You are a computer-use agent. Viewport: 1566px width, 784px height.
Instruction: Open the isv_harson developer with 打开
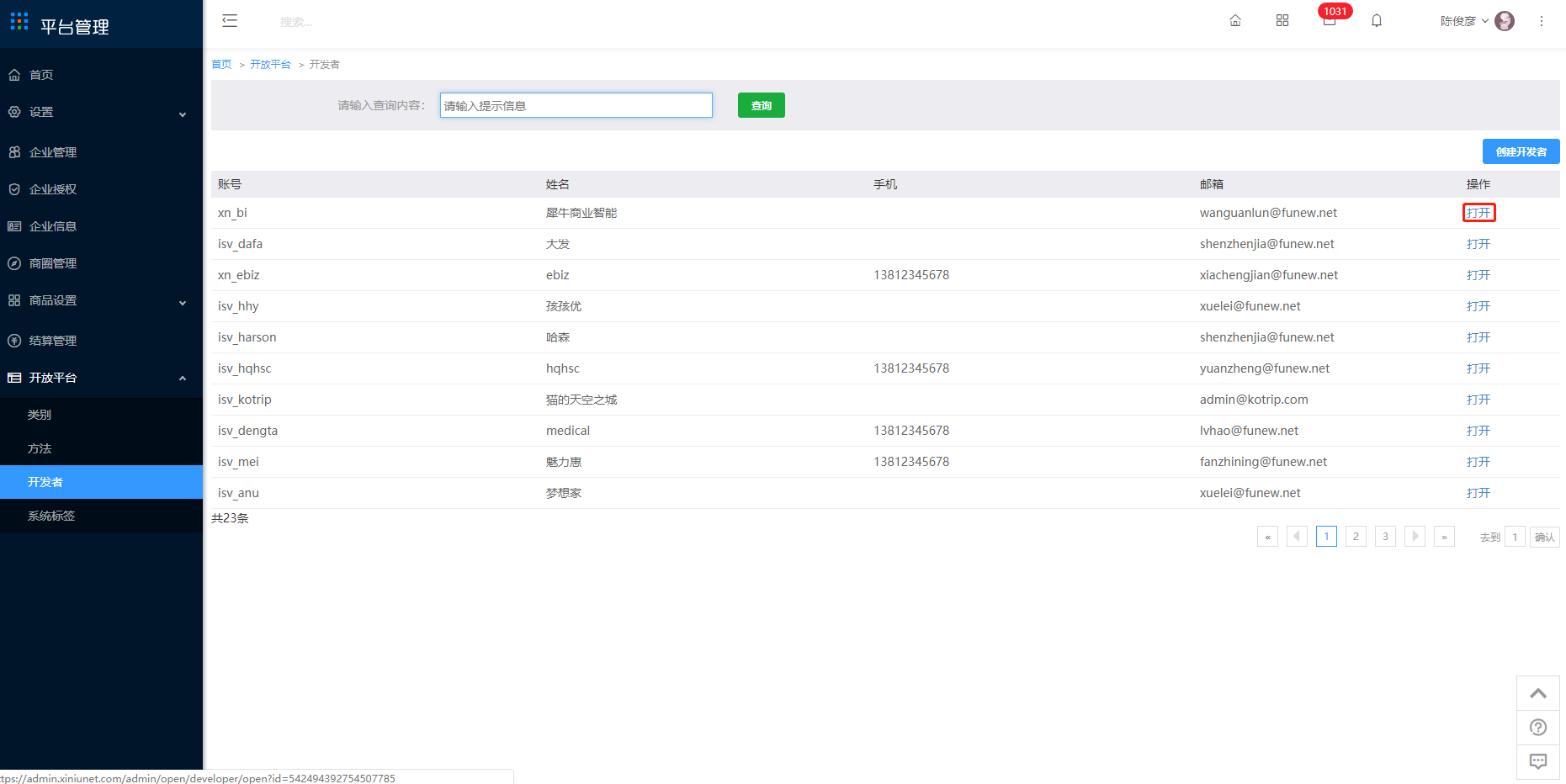point(1478,337)
